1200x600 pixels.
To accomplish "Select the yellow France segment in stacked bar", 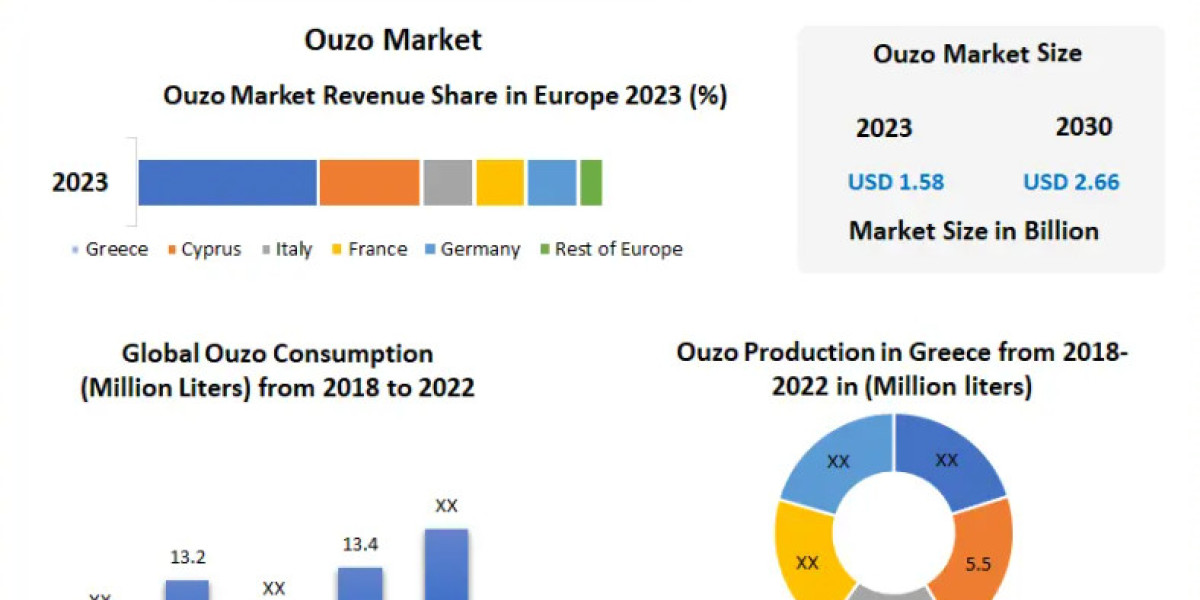I will click(500, 183).
